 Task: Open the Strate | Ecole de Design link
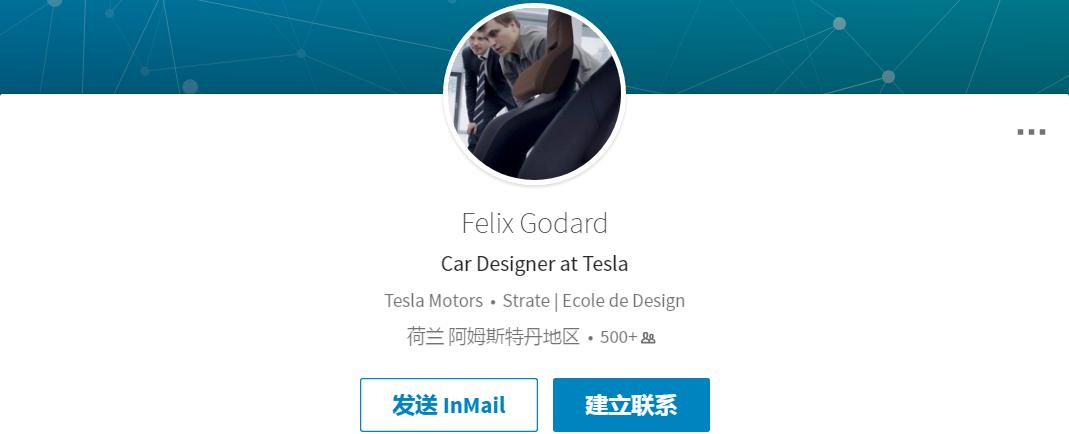pos(594,300)
